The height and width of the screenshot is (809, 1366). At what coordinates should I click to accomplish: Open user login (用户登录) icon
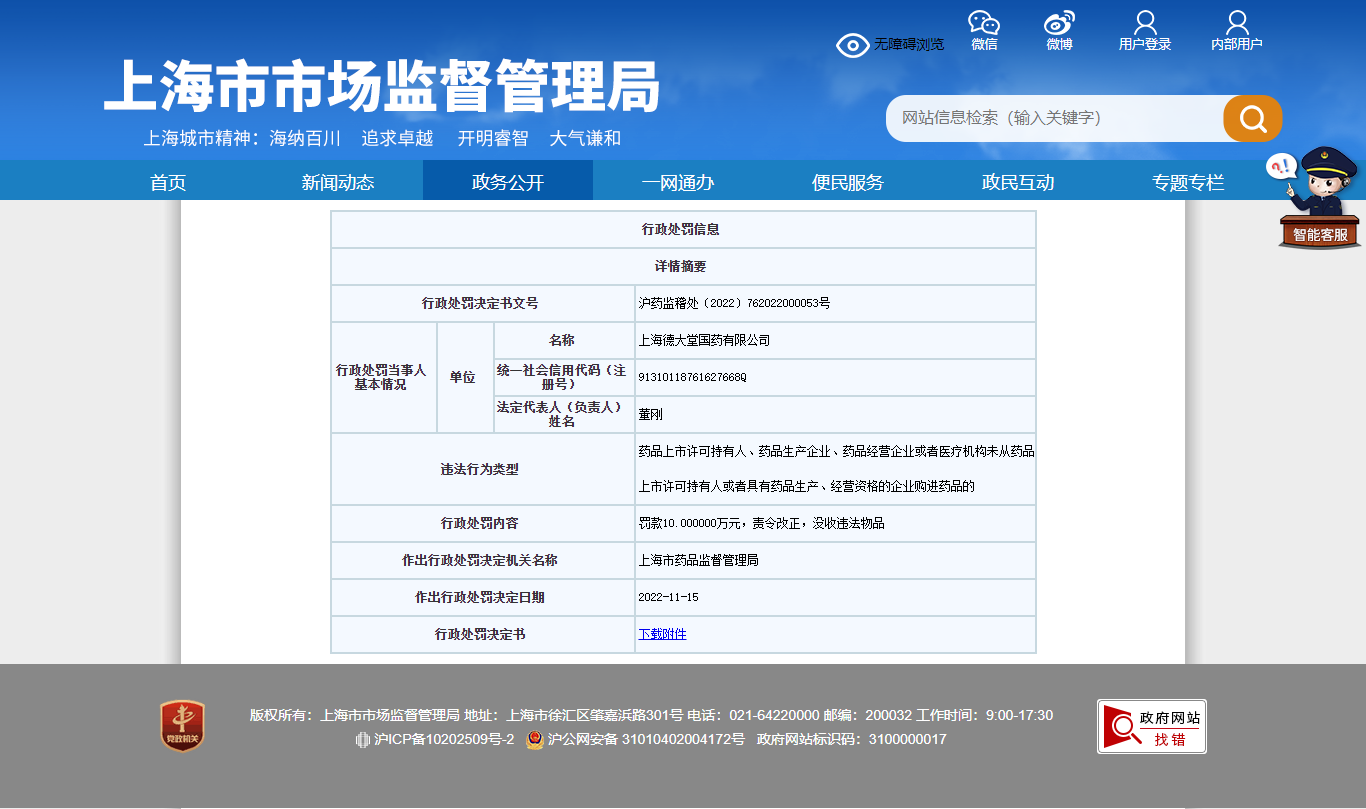[1145, 23]
